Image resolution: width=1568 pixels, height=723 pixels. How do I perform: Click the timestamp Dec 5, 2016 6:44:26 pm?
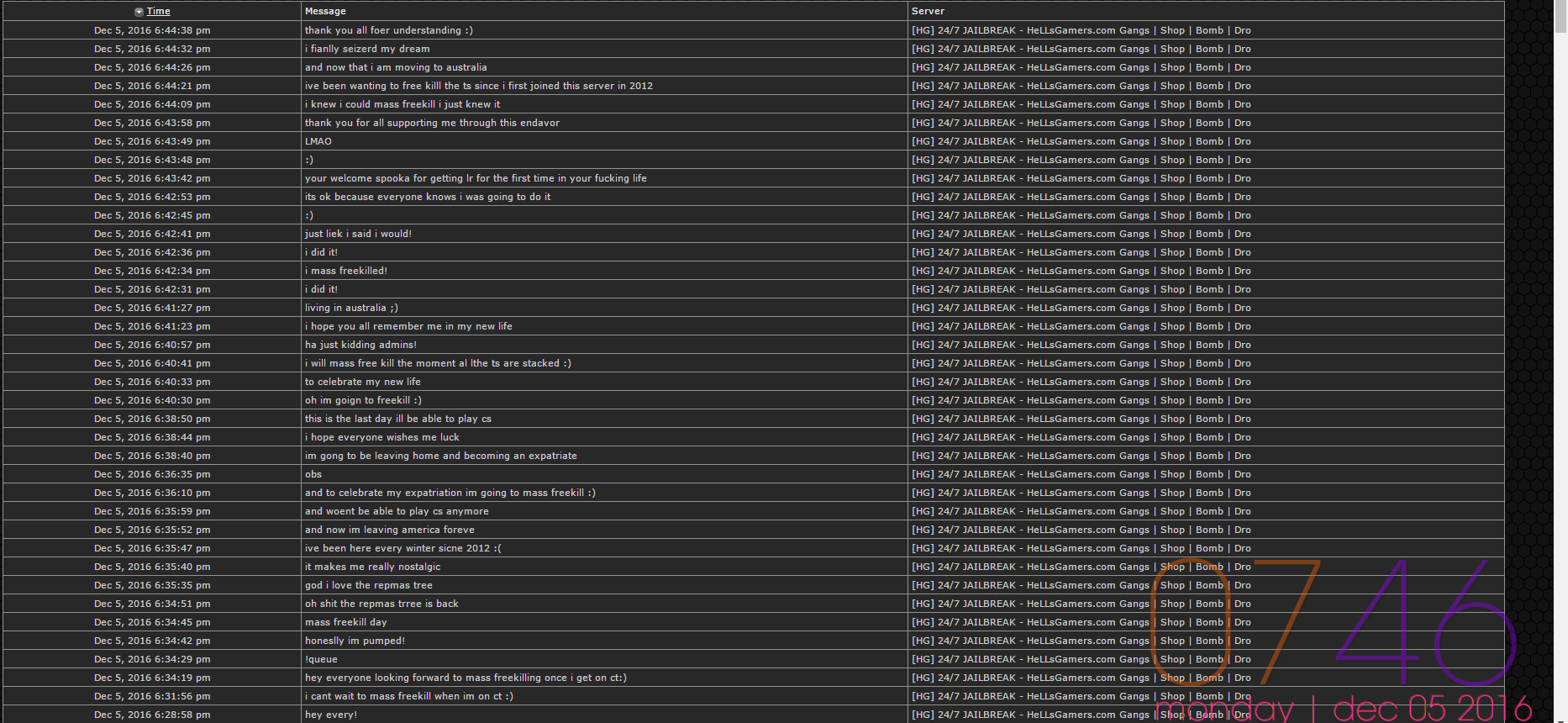pos(152,67)
